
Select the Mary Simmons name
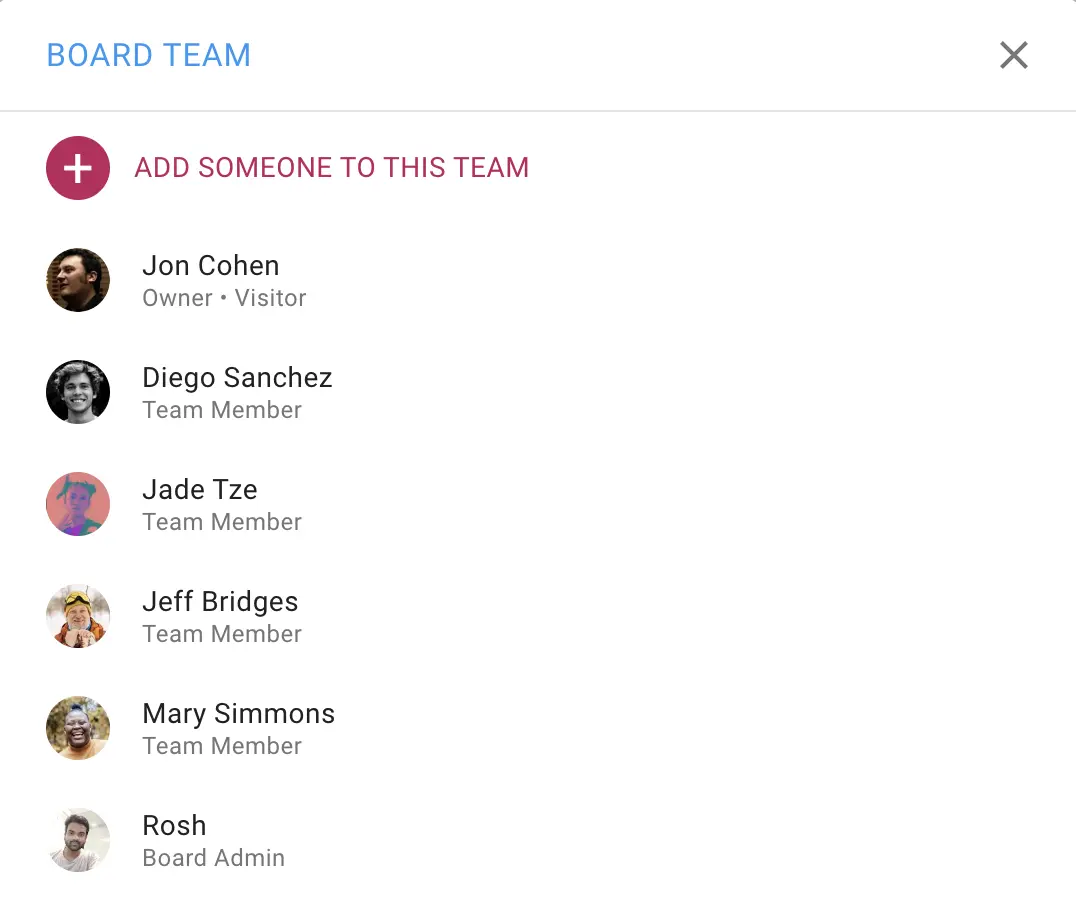click(x=238, y=714)
